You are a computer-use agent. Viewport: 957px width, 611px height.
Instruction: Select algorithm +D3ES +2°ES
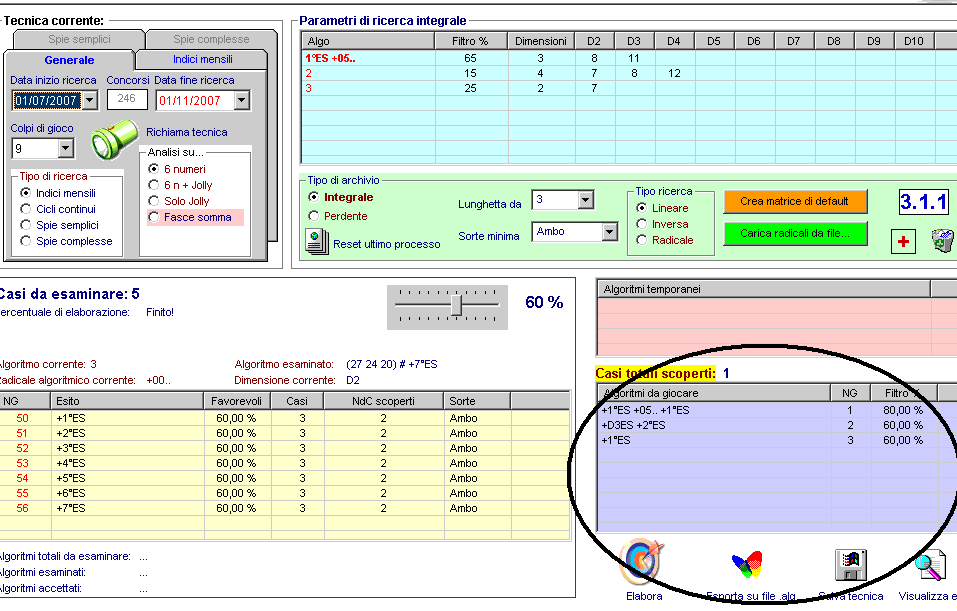776,425
